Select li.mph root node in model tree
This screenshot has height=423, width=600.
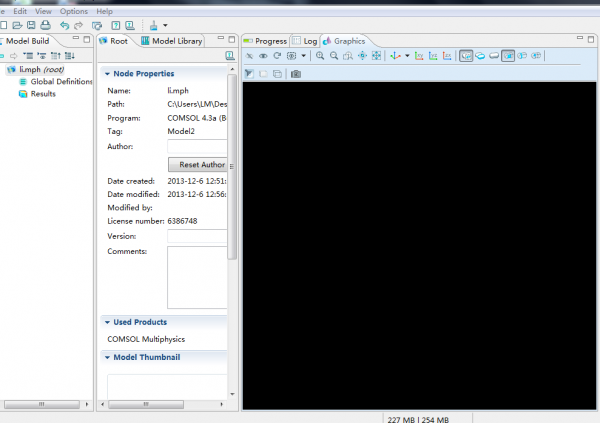(35, 69)
